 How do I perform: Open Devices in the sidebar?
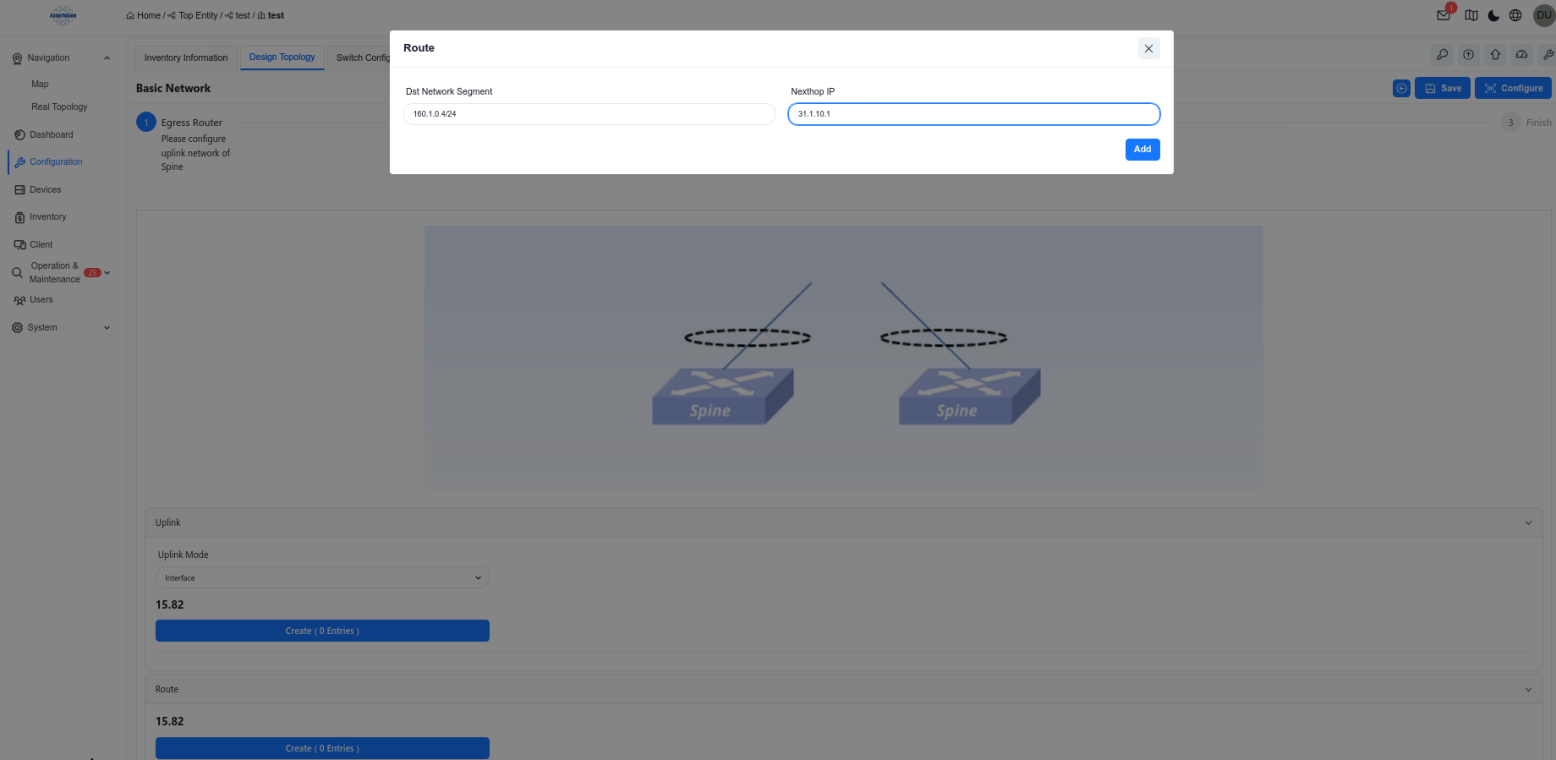pyautogui.click(x=45, y=189)
